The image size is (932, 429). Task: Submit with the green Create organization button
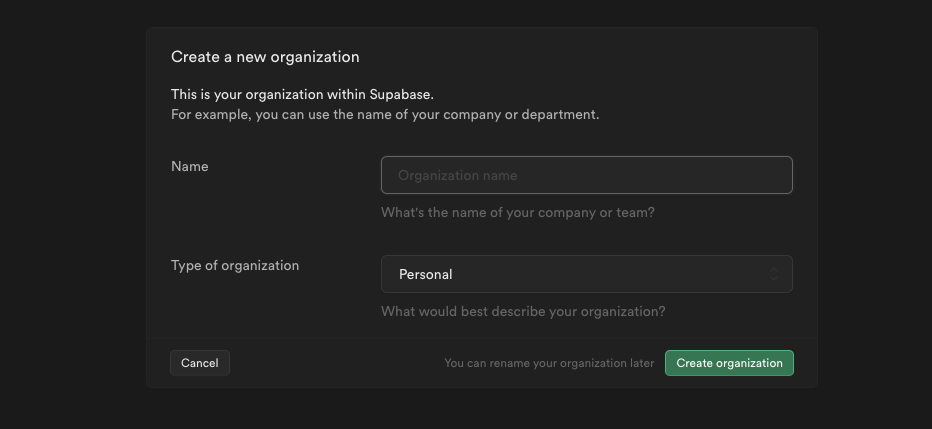click(729, 363)
